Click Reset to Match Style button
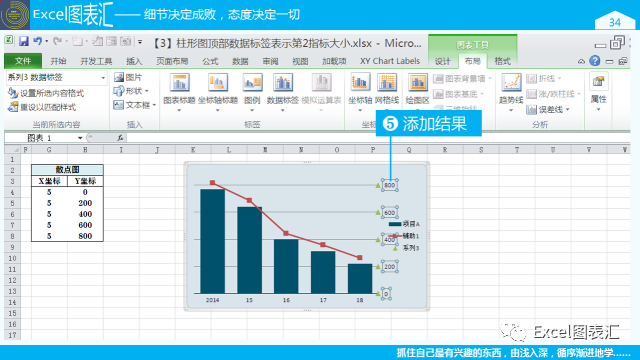This screenshot has height=360, width=640. pyautogui.click(x=42, y=107)
